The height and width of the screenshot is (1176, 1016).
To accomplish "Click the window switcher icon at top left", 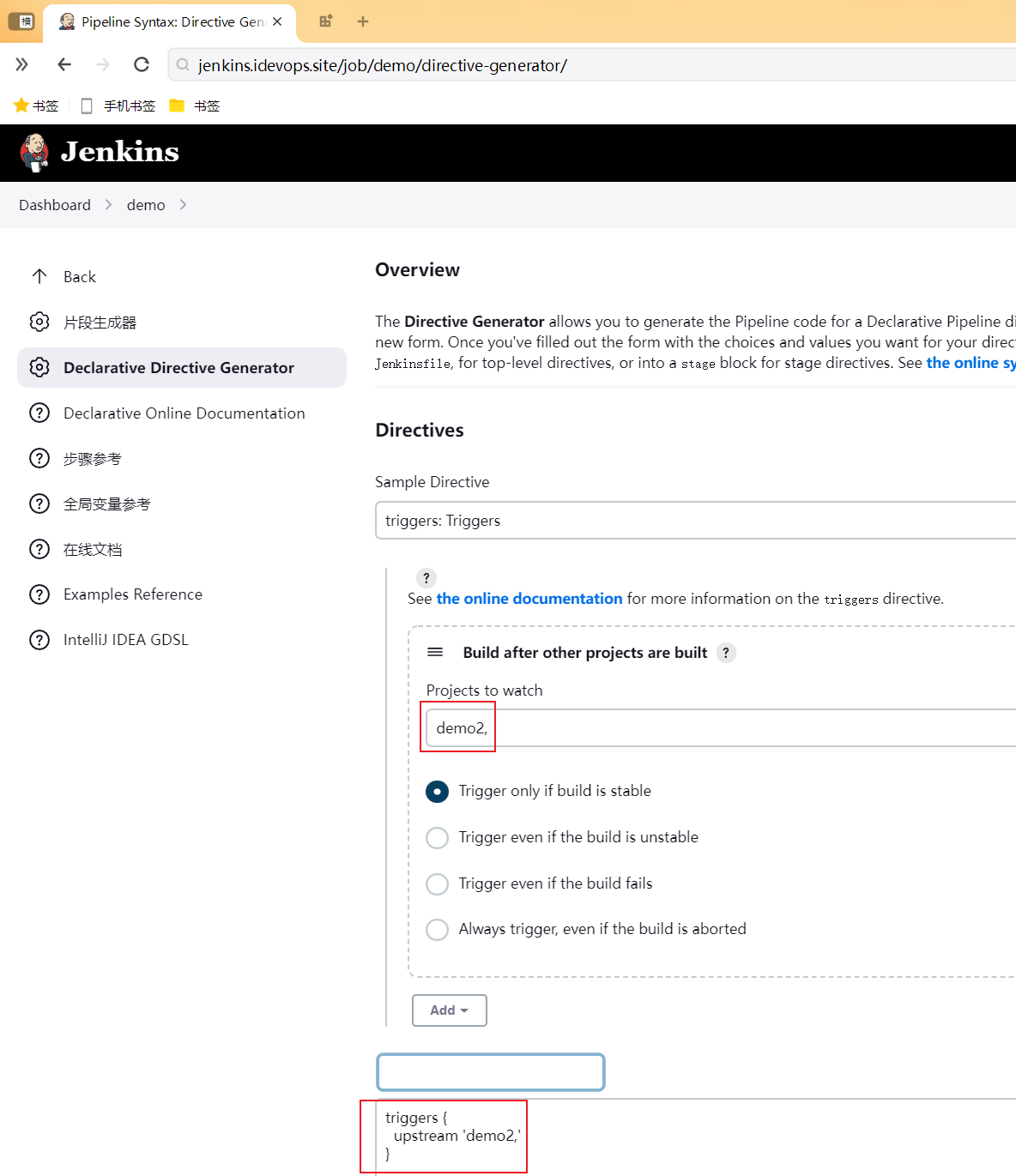I will (x=21, y=21).
